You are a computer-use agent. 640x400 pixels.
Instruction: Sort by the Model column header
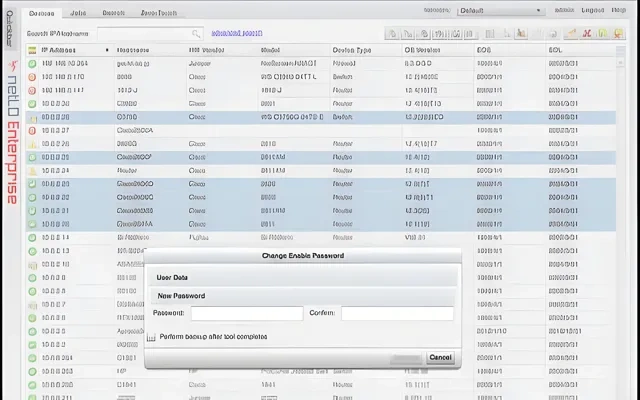pyautogui.click(x=294, y=50)
